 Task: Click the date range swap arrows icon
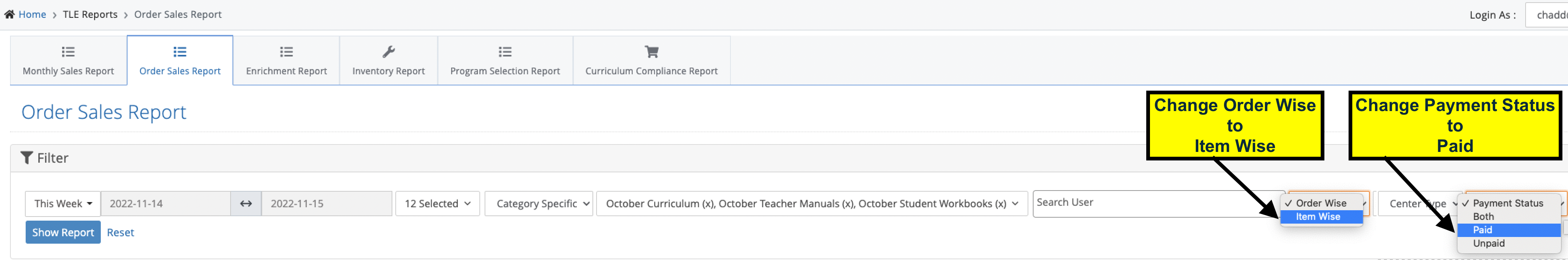pyautogui.click(x=246, y=204)
